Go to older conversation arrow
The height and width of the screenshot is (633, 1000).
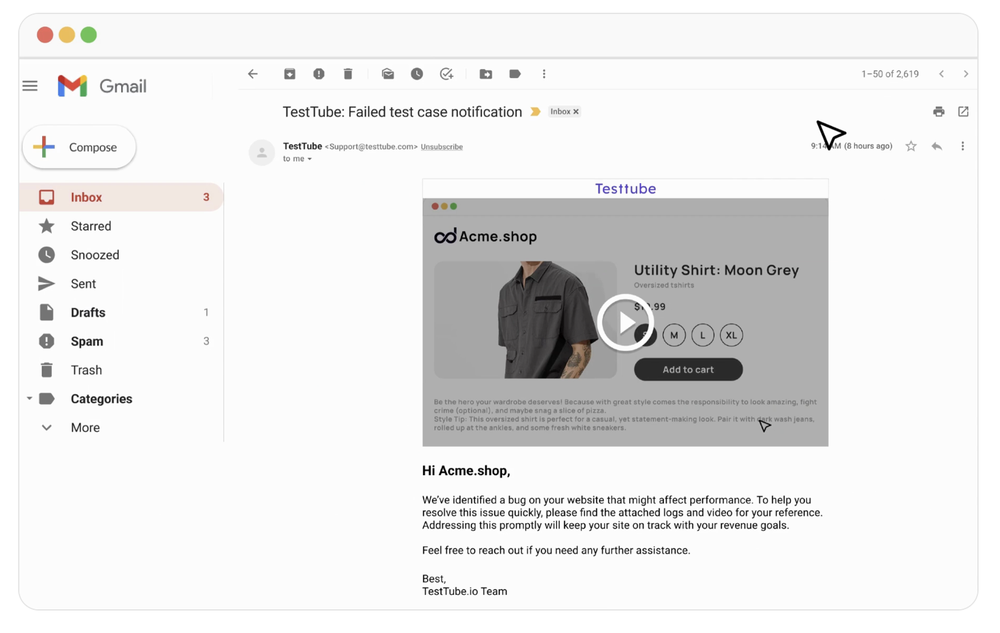coord(966,74)
